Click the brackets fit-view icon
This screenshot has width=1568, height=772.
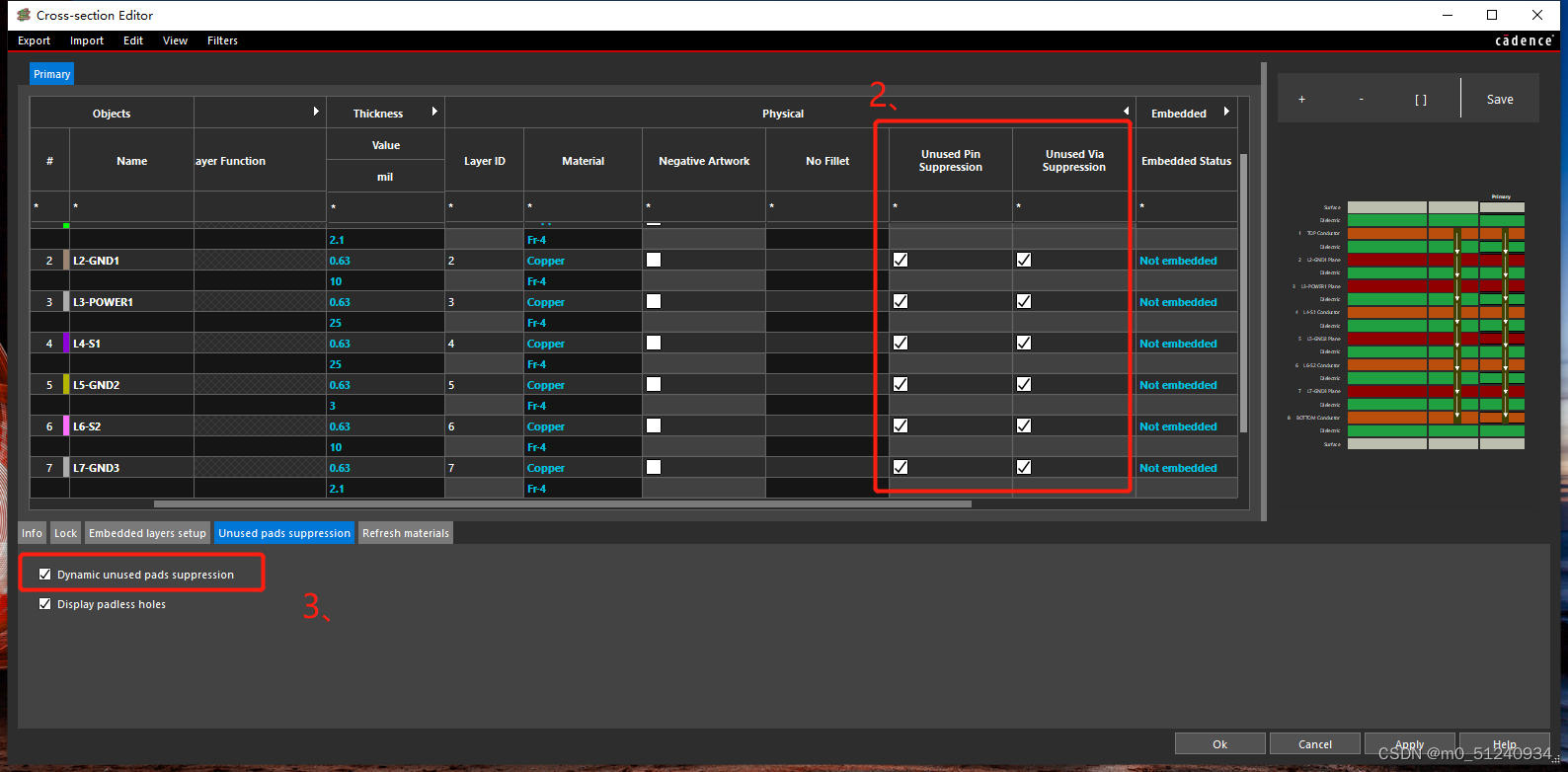coord(1420,100)
